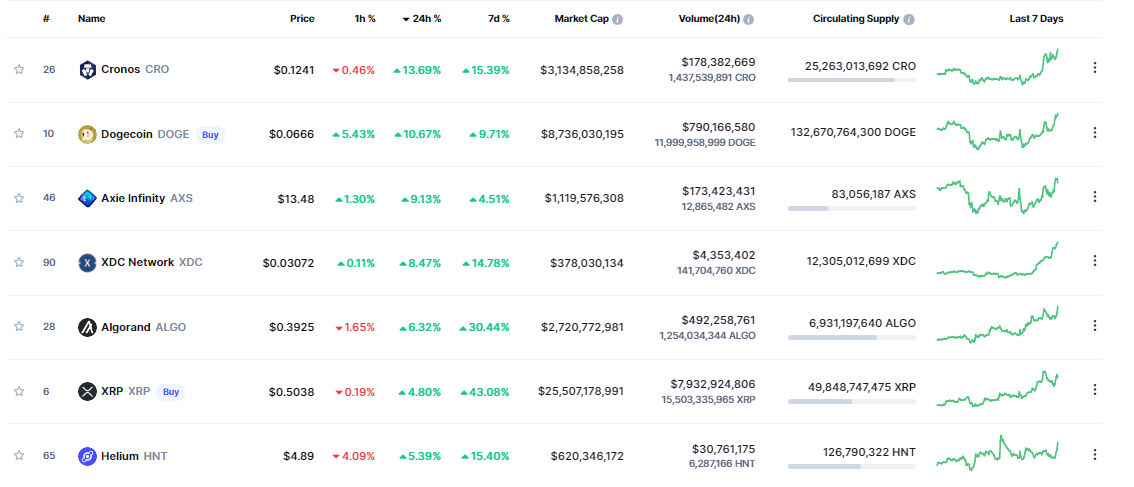
Task: Open the Algorand 7-day sparkline chart
Action: coord(997,324)
